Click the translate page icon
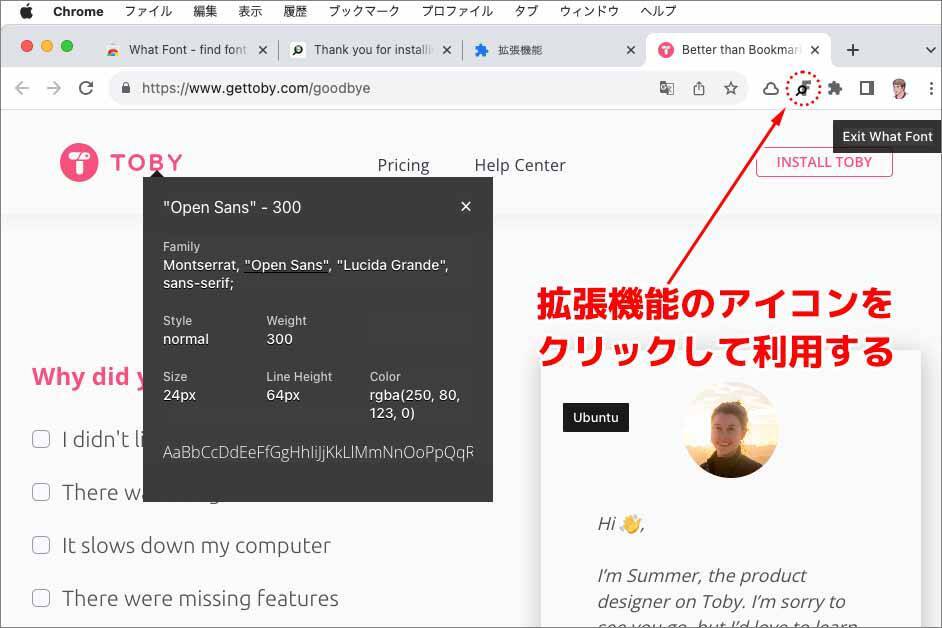Viewport: 942px width, 628px height. pyautogui.click(x=666, y=88)
